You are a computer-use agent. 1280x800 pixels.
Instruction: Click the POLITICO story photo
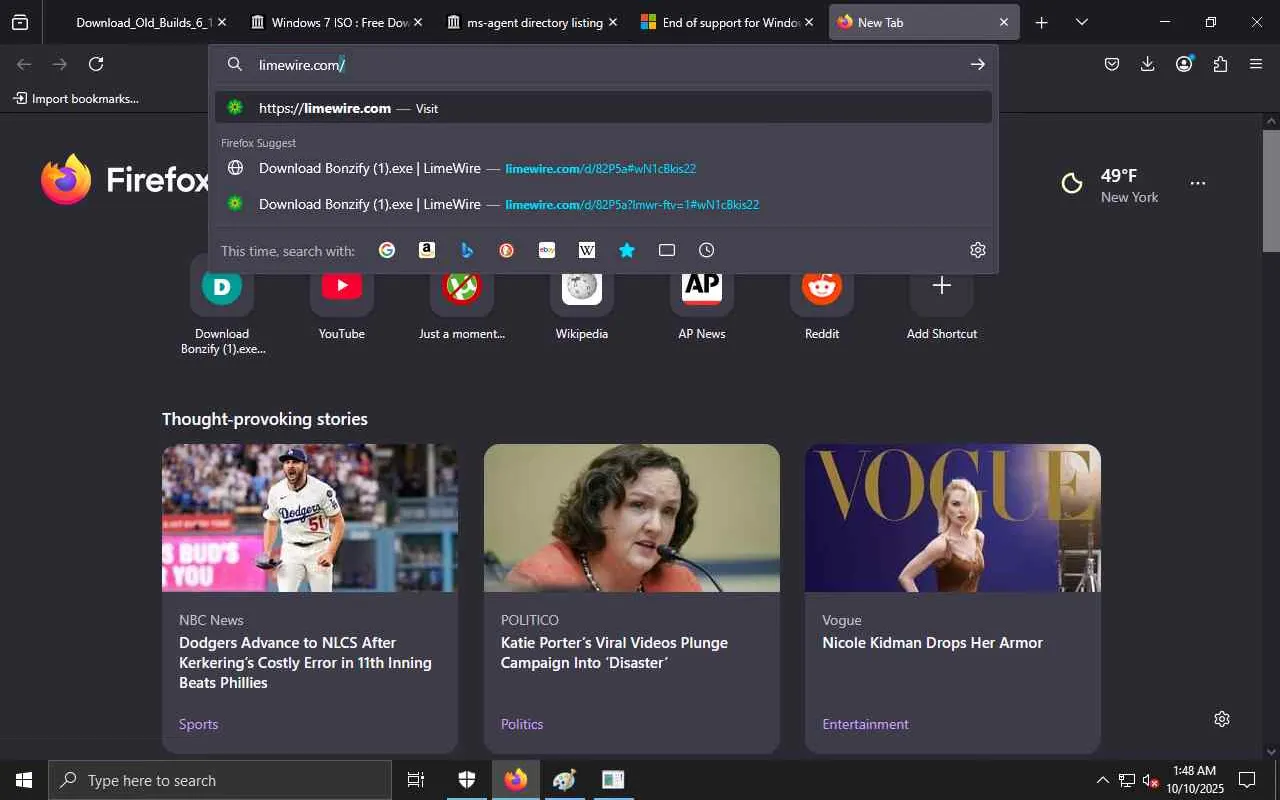[x=632, y=518]
